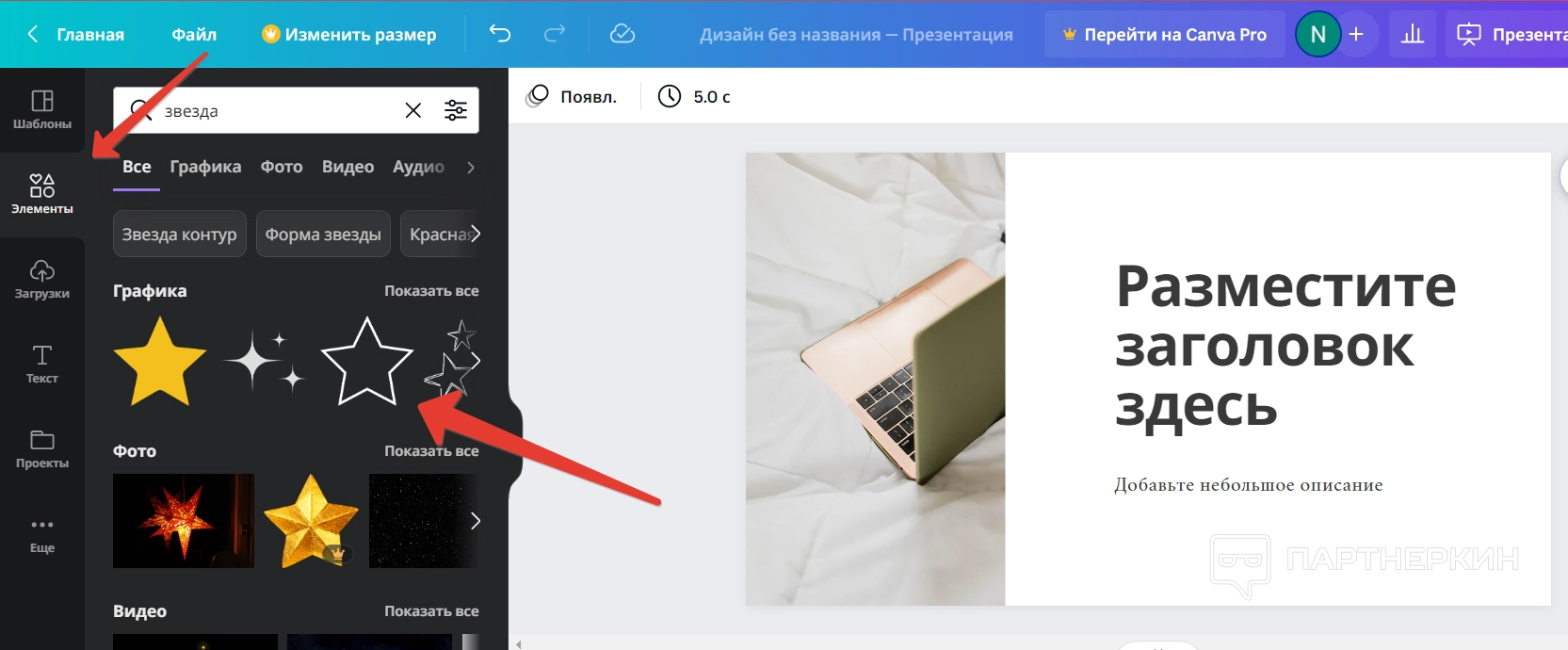The image size is (1568, 650).
Task: Click the design title Дизайн без названия
Action: pos(856,34)
